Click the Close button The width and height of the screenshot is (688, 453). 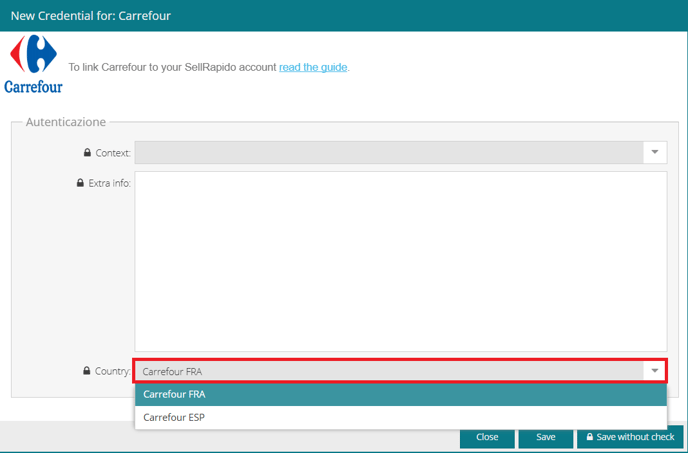tap(487, 437)
